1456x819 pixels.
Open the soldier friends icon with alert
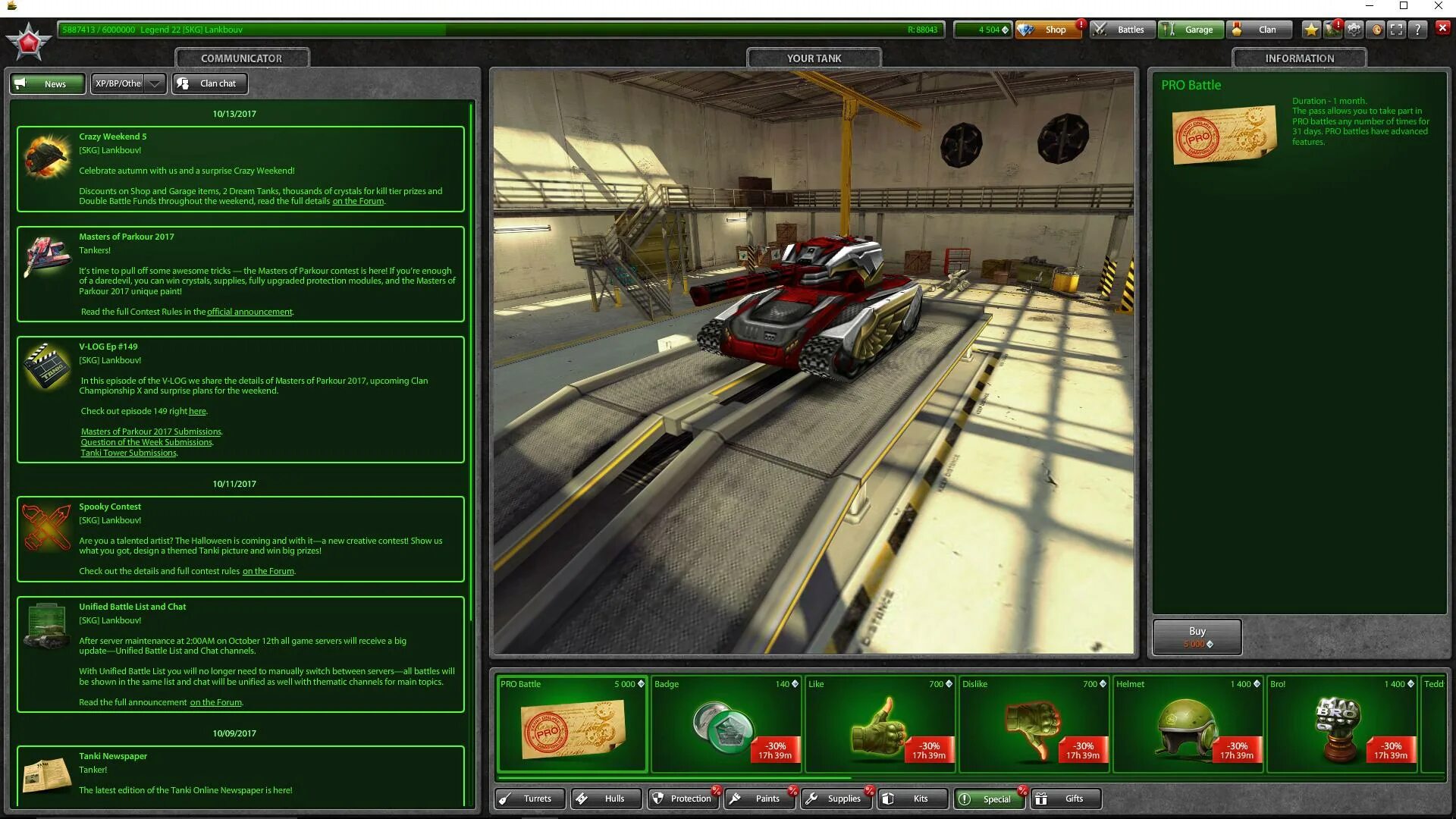[1332, 30]
